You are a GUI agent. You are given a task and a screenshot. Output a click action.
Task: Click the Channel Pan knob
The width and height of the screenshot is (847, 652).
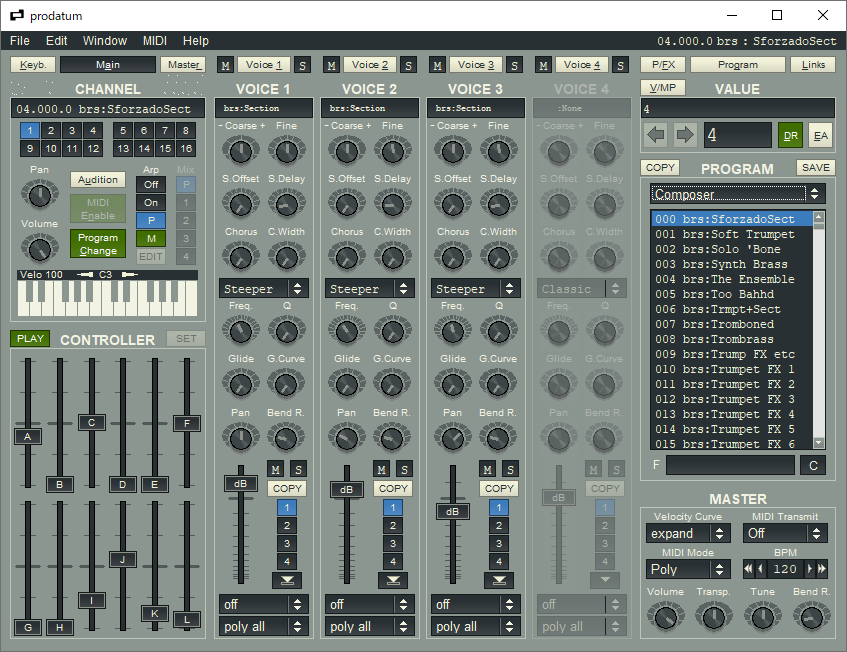click(x=39, y=193)
